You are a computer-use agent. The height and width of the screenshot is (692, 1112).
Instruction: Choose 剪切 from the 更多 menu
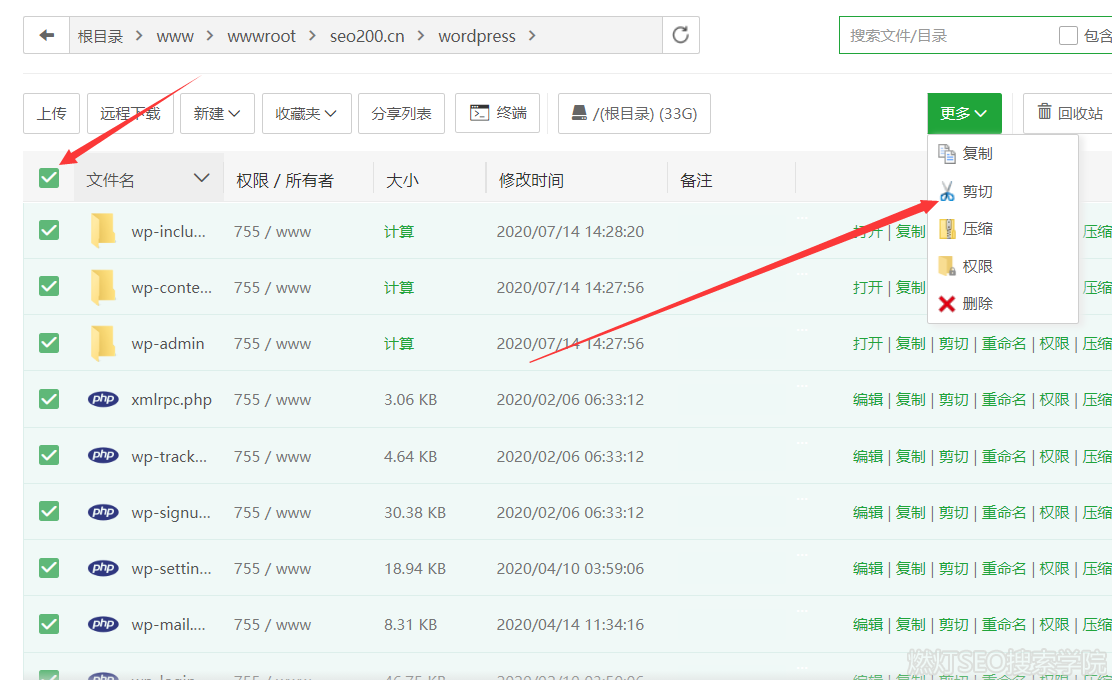[x=1003, y=191]
